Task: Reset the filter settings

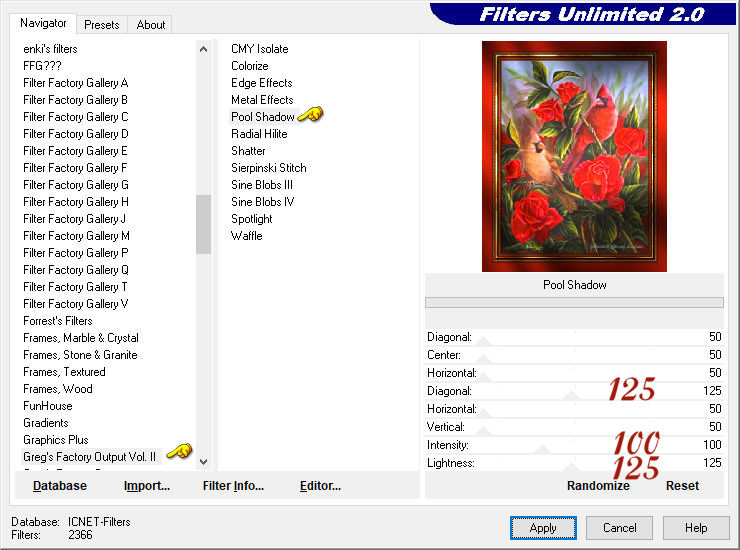Action: tap(682, 486)
